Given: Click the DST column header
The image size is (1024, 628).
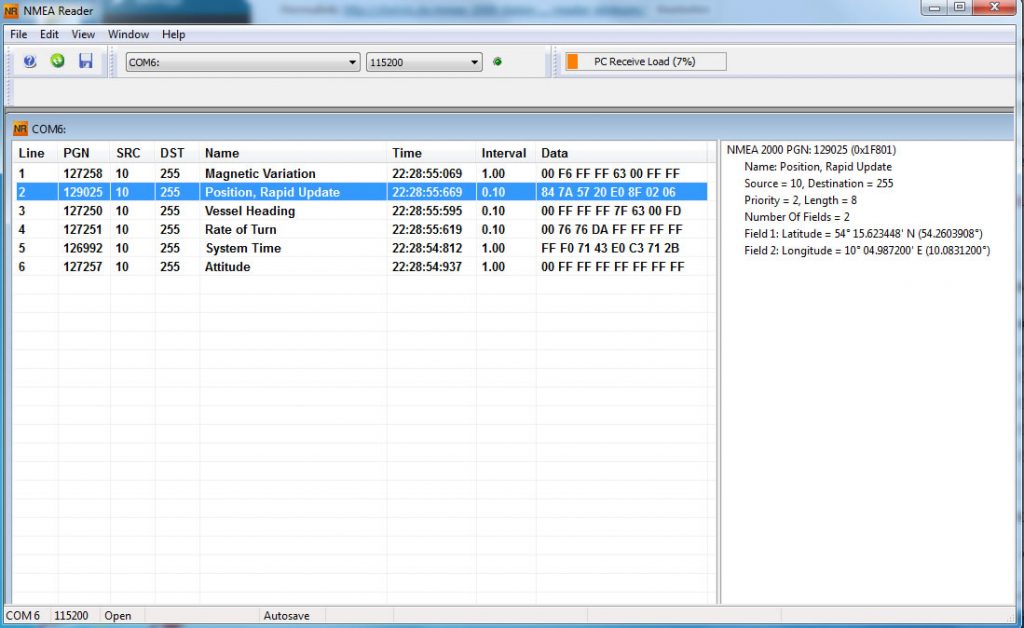Looking at the screenshot, I should coord(177,153).
